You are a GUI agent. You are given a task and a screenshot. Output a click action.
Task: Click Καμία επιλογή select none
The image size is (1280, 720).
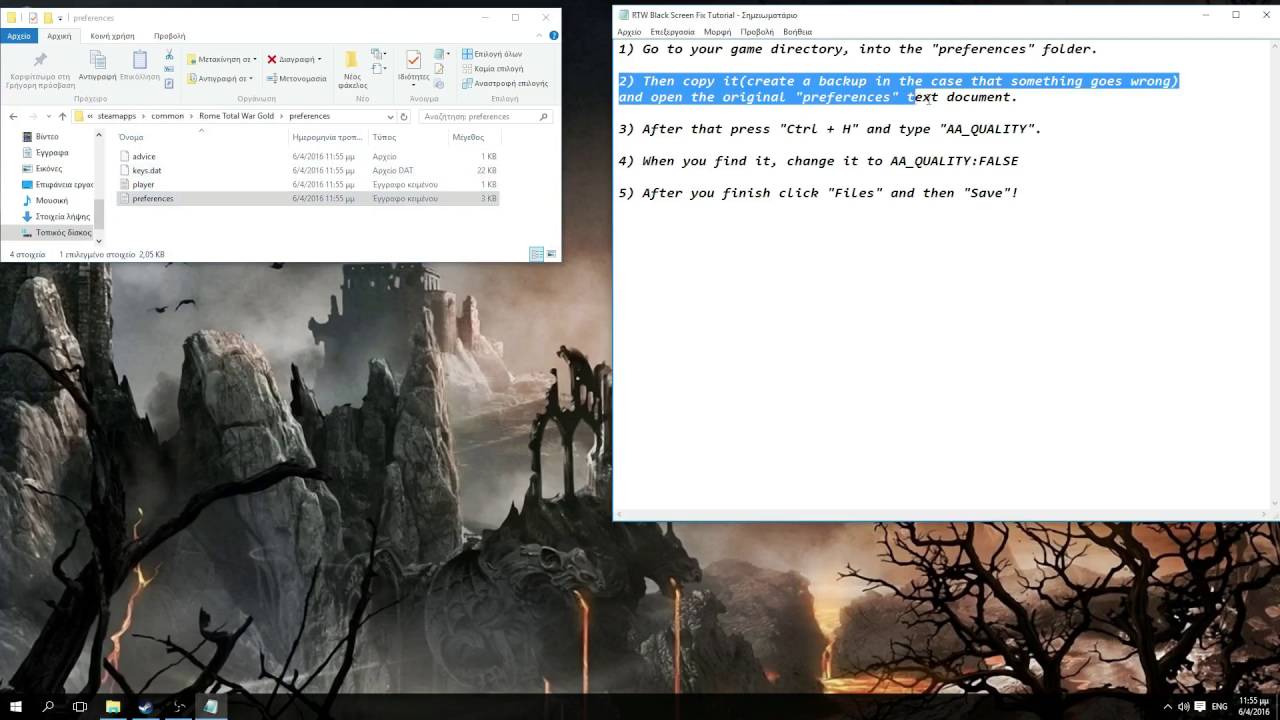(x=492, y=69)
